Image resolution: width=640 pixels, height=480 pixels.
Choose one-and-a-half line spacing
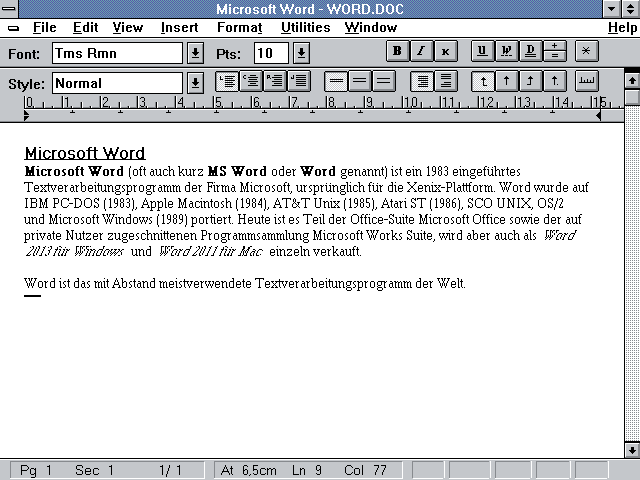click(360, 81)
